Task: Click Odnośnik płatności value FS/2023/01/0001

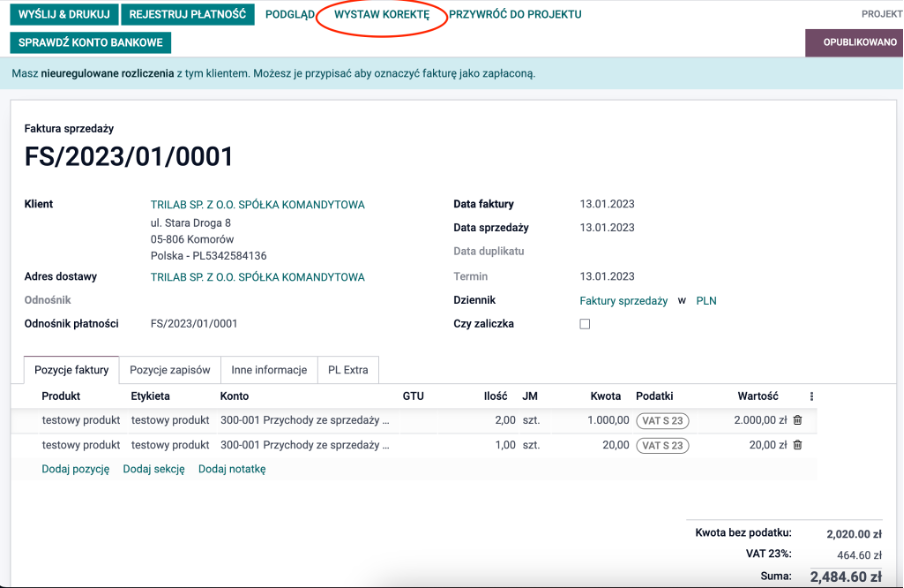Action: click(x=194, y=324)
